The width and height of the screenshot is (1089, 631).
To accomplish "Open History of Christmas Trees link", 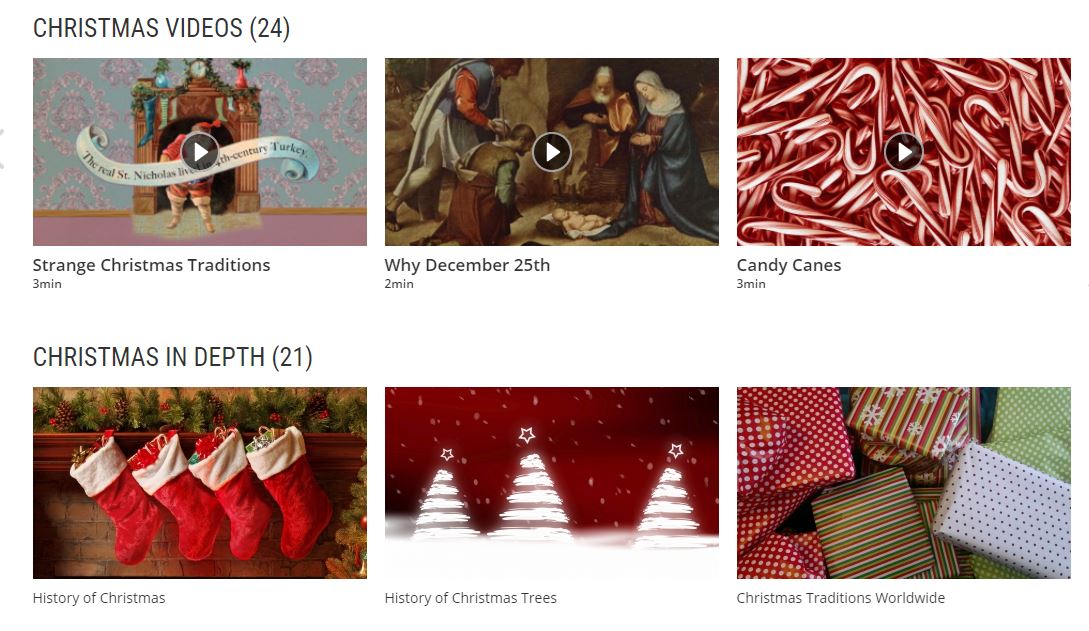I will tap(471, 598).
